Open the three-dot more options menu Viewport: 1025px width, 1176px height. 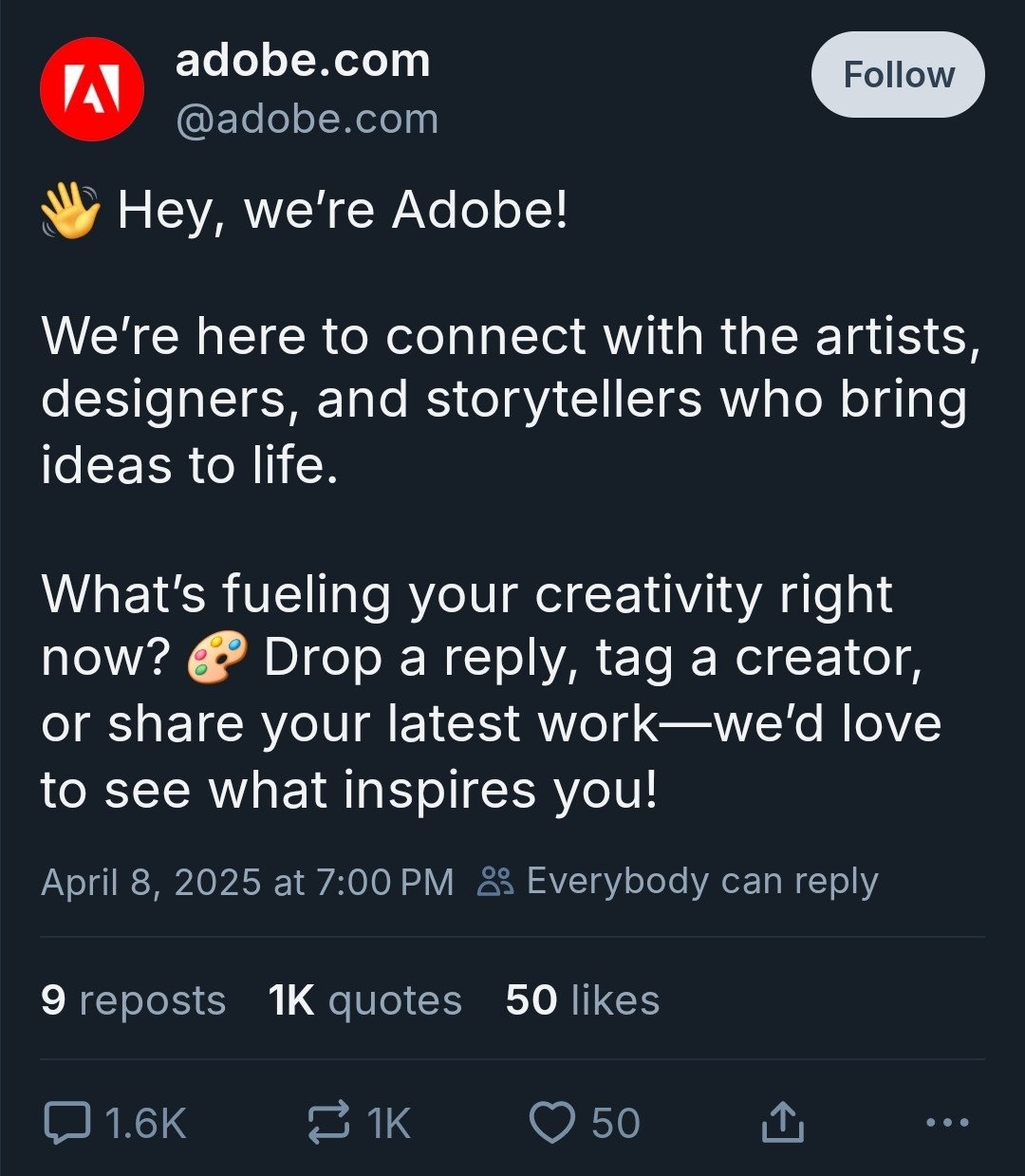pos(946,1123)
